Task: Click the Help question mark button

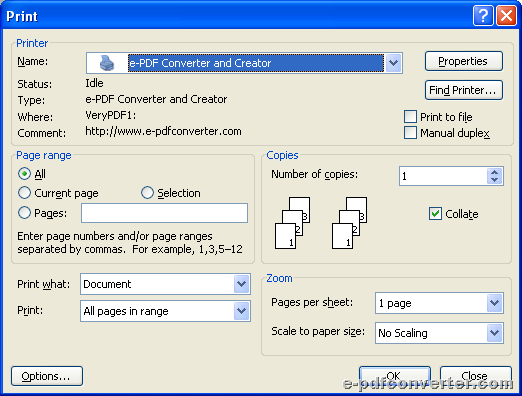Action: click(x=483, y=16)
